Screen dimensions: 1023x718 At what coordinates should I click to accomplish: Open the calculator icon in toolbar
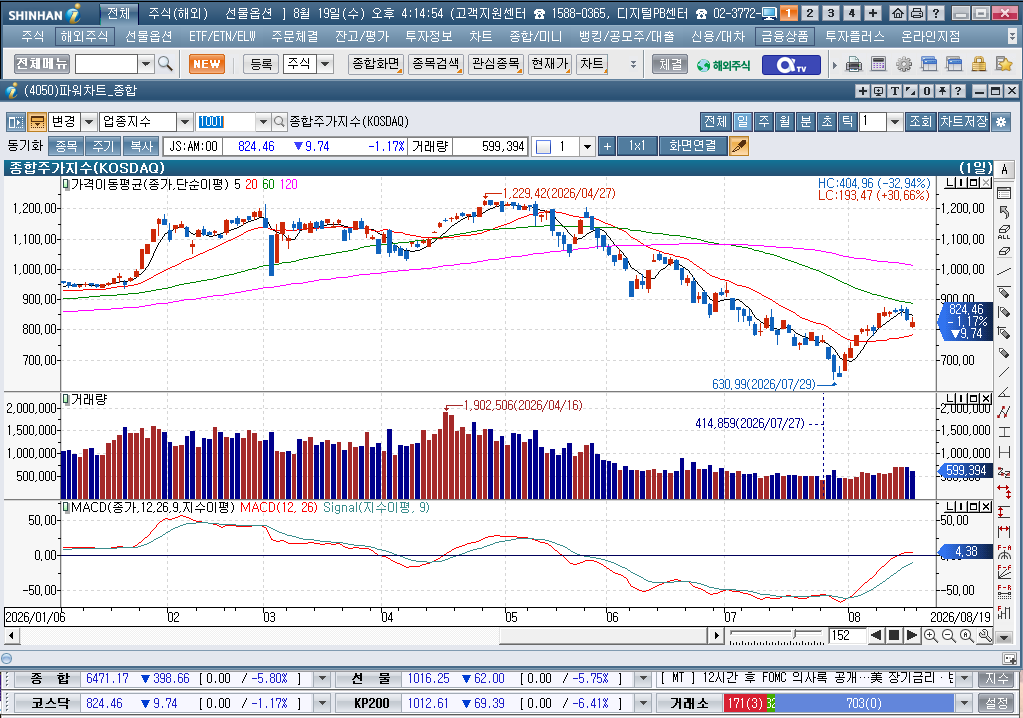(878, 64)
